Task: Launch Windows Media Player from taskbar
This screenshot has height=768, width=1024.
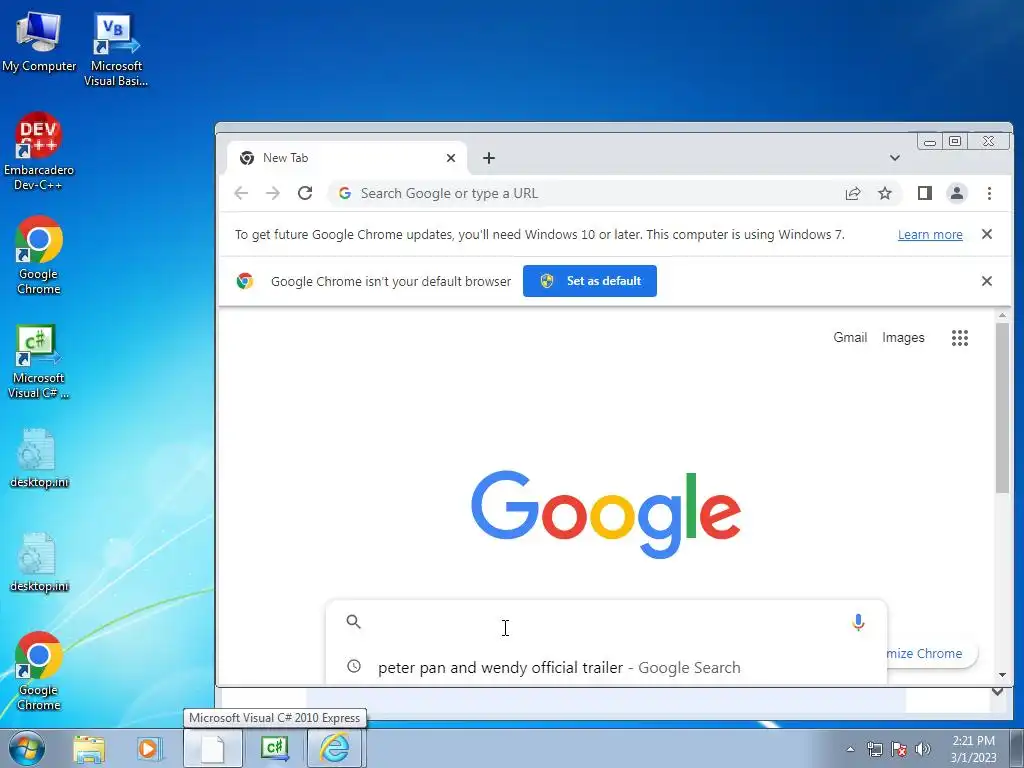Action: 149,748
